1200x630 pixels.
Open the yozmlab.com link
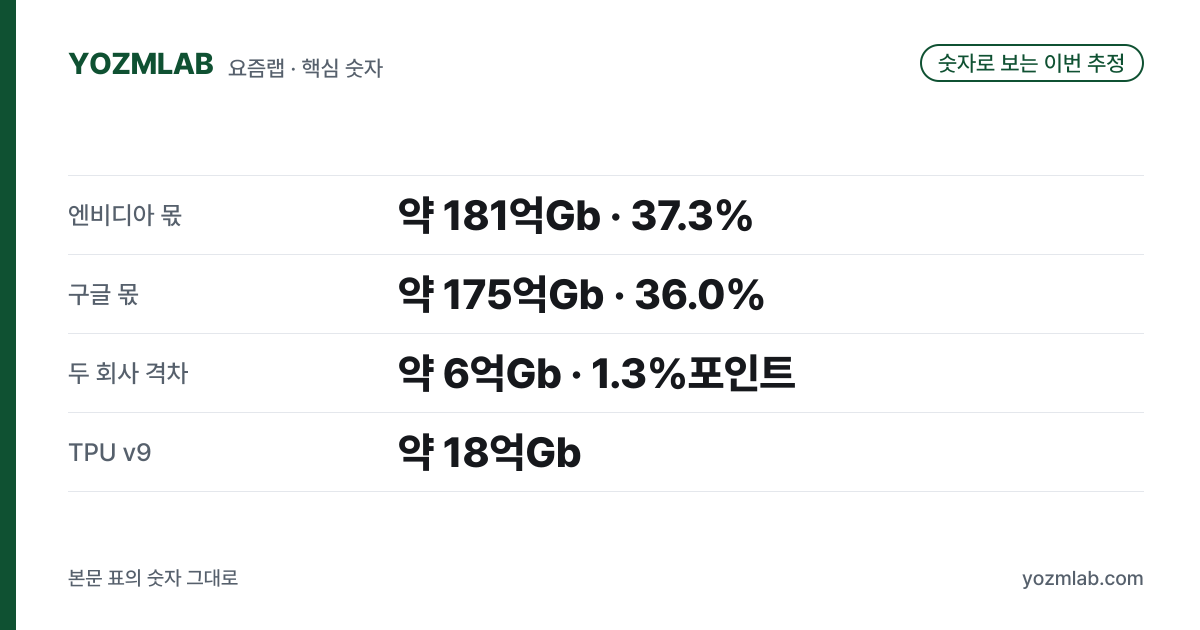(x=1083, y=579)
